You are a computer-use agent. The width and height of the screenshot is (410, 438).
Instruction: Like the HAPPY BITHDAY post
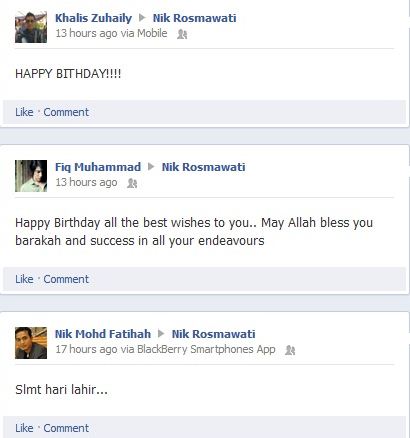(24, 112)
